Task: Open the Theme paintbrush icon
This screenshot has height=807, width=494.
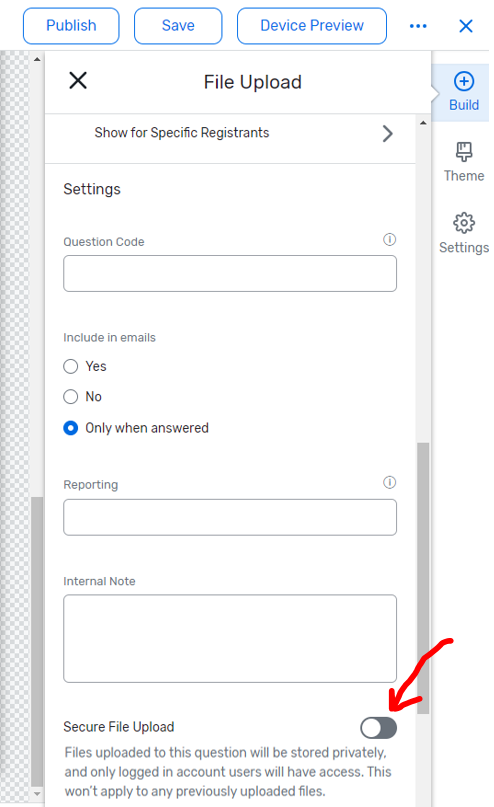Action: [464, 152]
